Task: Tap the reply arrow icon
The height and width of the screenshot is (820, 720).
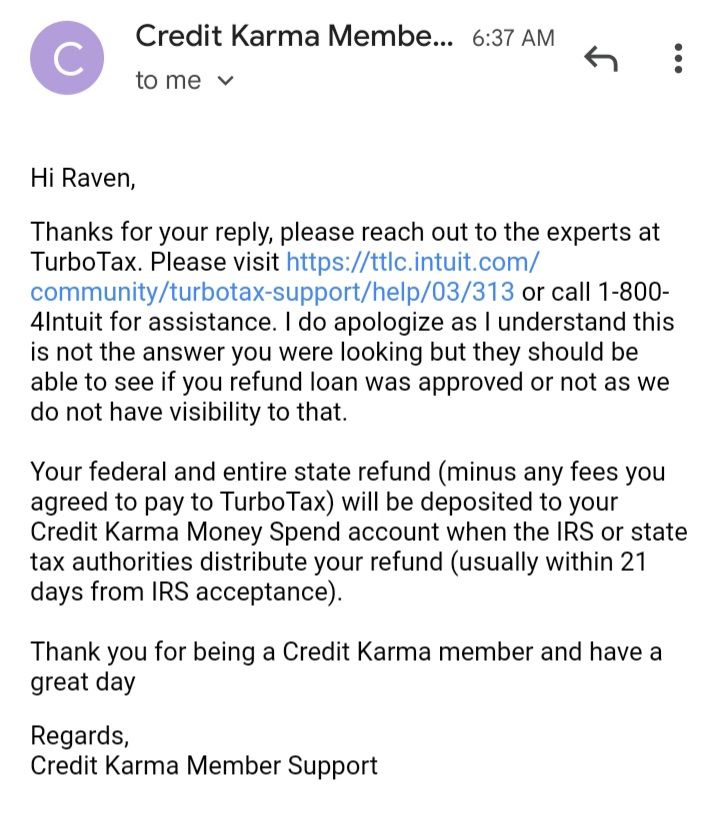Action: pos(601,58)
